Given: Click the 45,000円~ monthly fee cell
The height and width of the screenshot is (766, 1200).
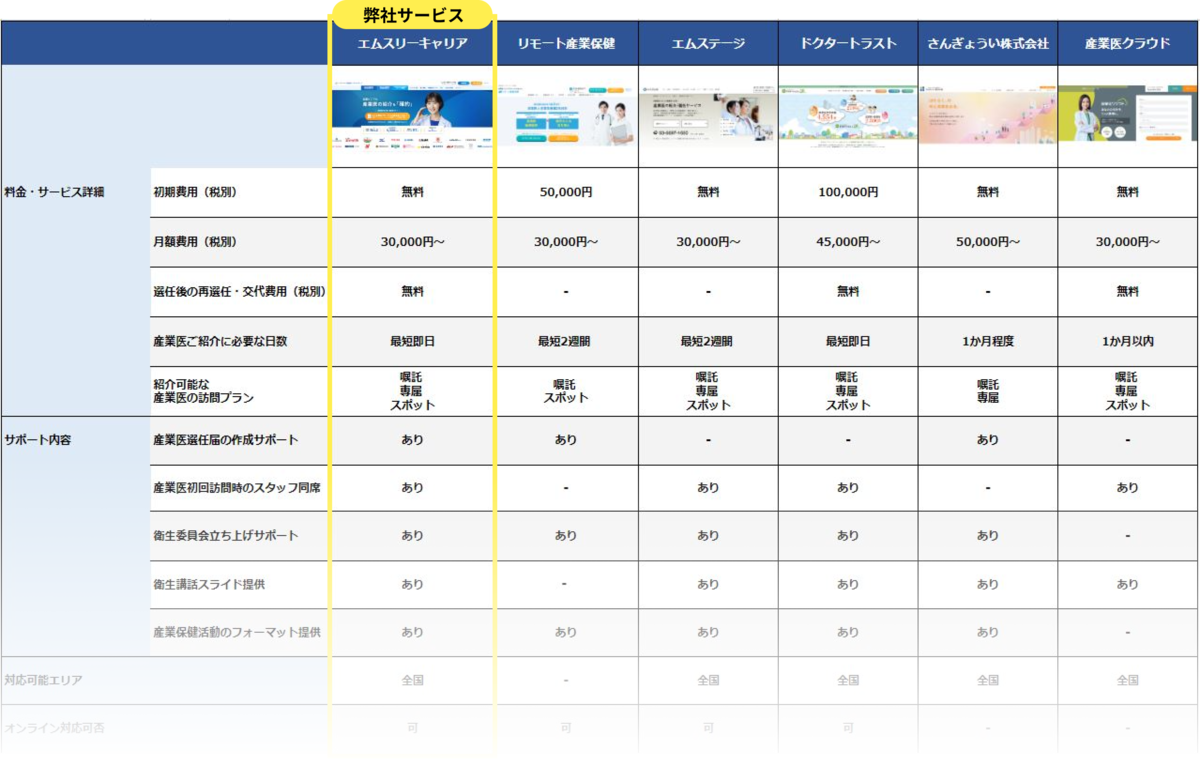Looking at the screenshot, I should (x=848, y=242).
